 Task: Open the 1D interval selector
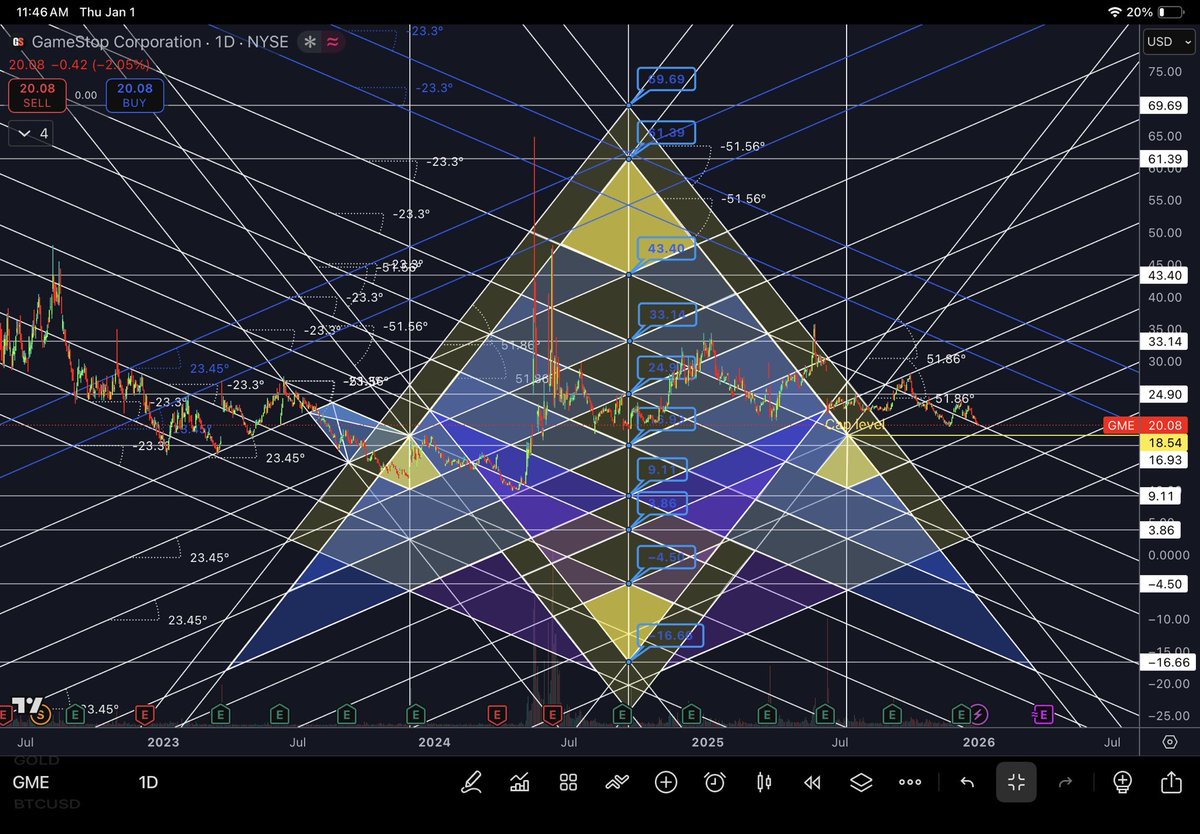click(148, 783)
